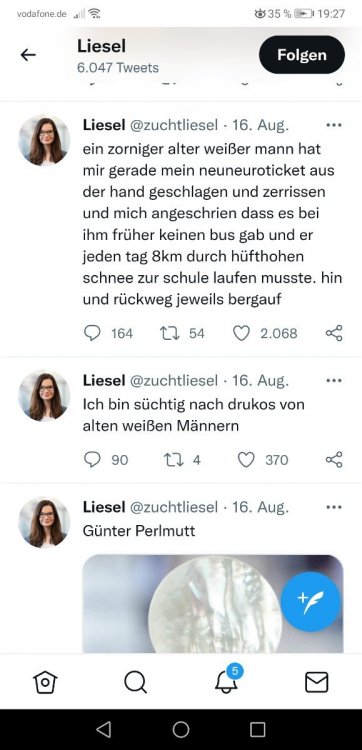Share the neuneuroticket tweet

click(334, 333)
